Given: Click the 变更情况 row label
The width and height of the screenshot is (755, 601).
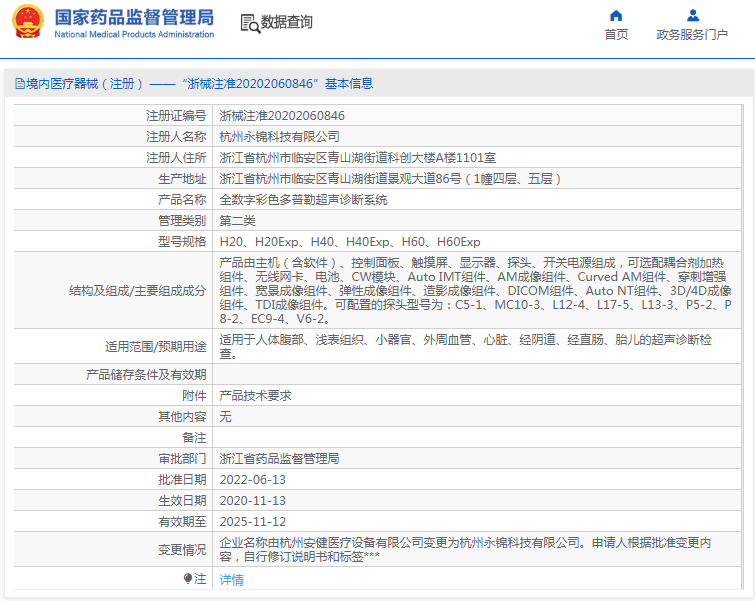Looking at the screenshot, I should (x=182, y=549).
